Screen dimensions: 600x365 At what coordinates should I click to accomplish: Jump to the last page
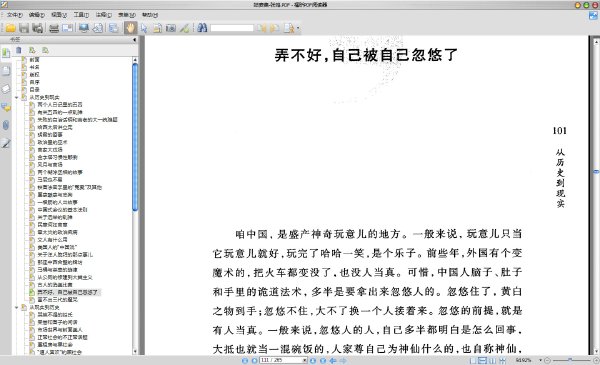click(323, 360)
